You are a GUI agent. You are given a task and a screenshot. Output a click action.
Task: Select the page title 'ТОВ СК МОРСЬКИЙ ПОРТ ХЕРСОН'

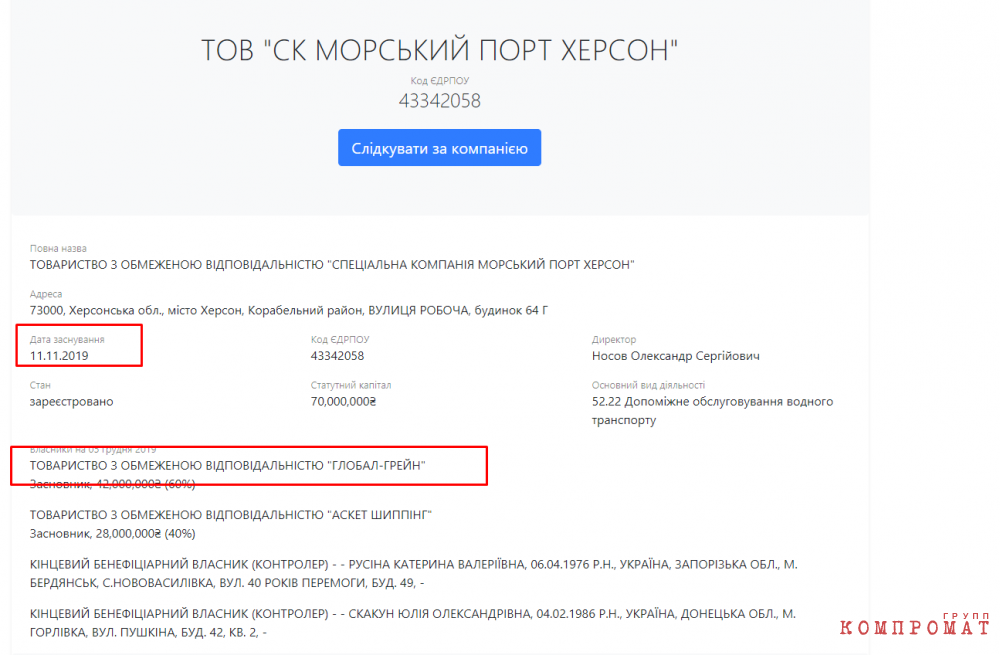pyautogui.click(x=439, y=50)
